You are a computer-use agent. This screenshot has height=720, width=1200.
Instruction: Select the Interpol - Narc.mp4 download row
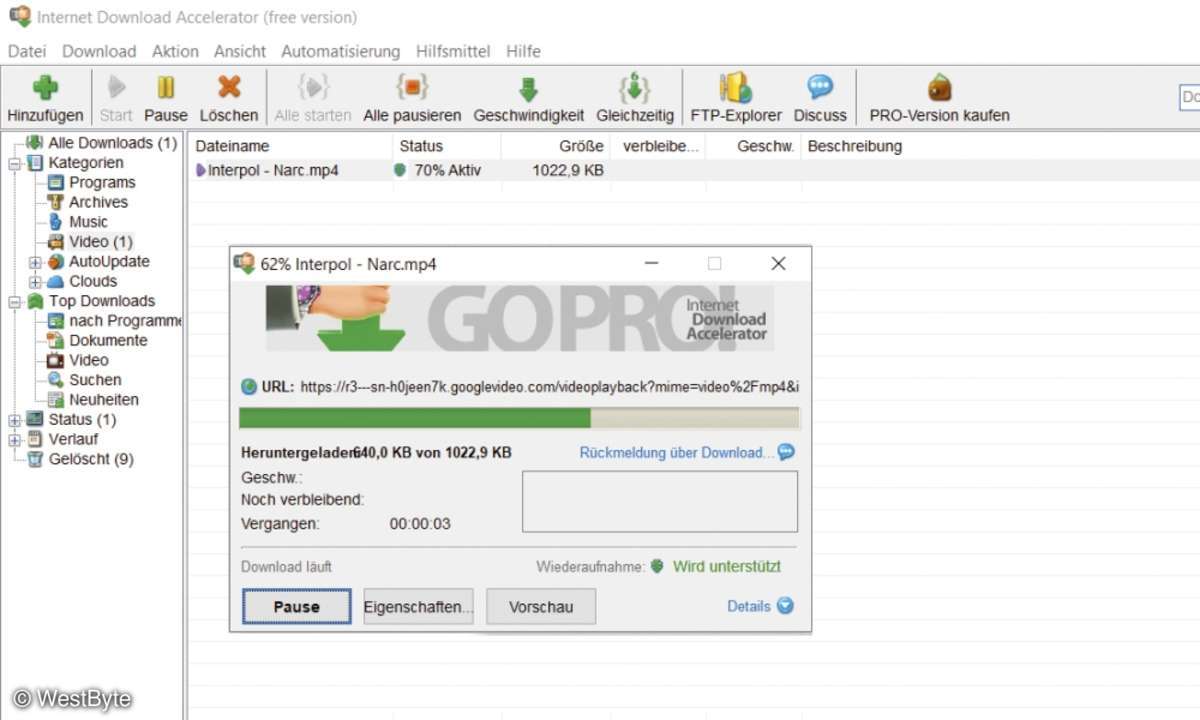[694, 171]
